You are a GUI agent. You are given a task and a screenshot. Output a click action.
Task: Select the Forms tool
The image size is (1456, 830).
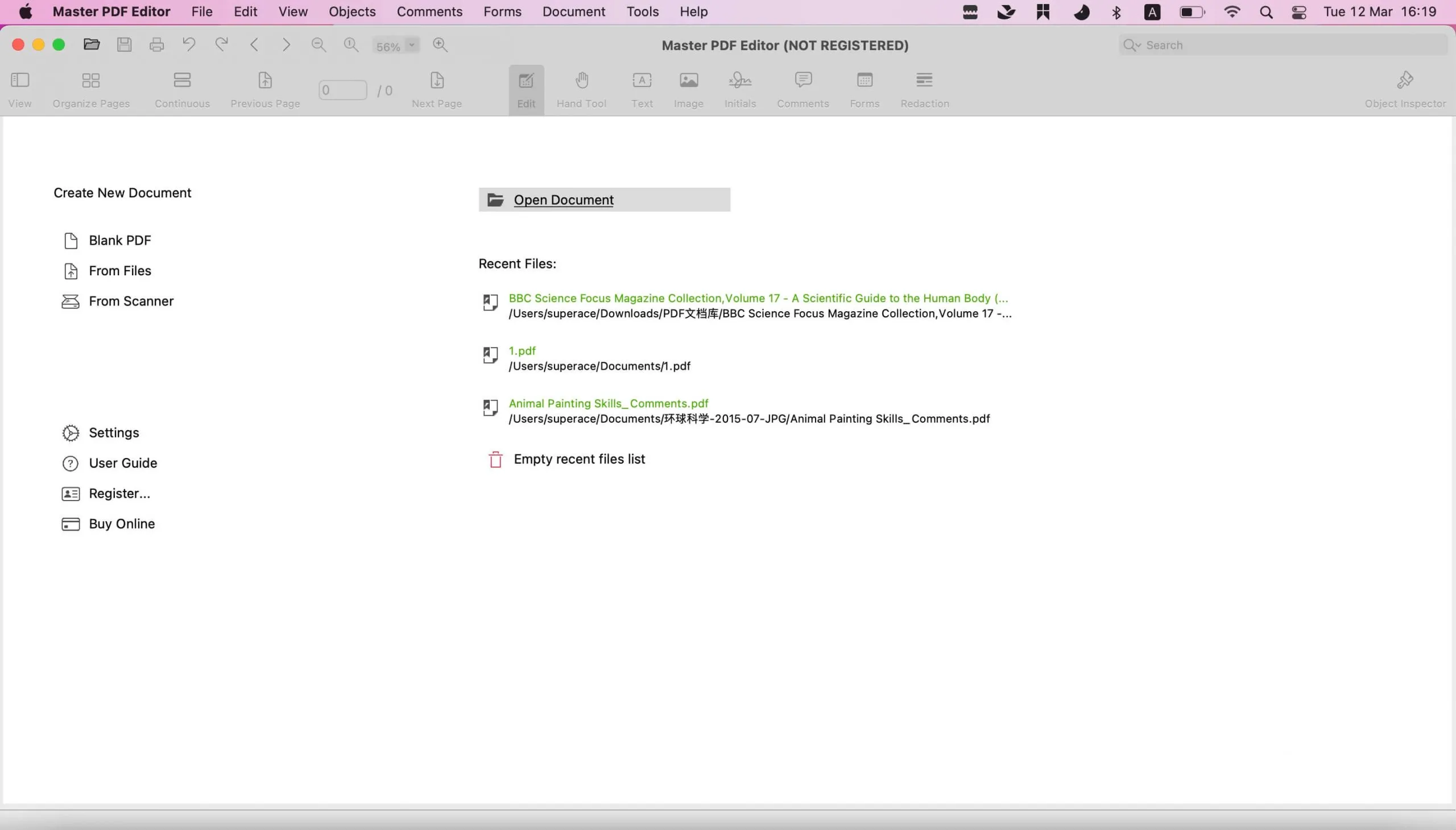(x=864, y=88)
